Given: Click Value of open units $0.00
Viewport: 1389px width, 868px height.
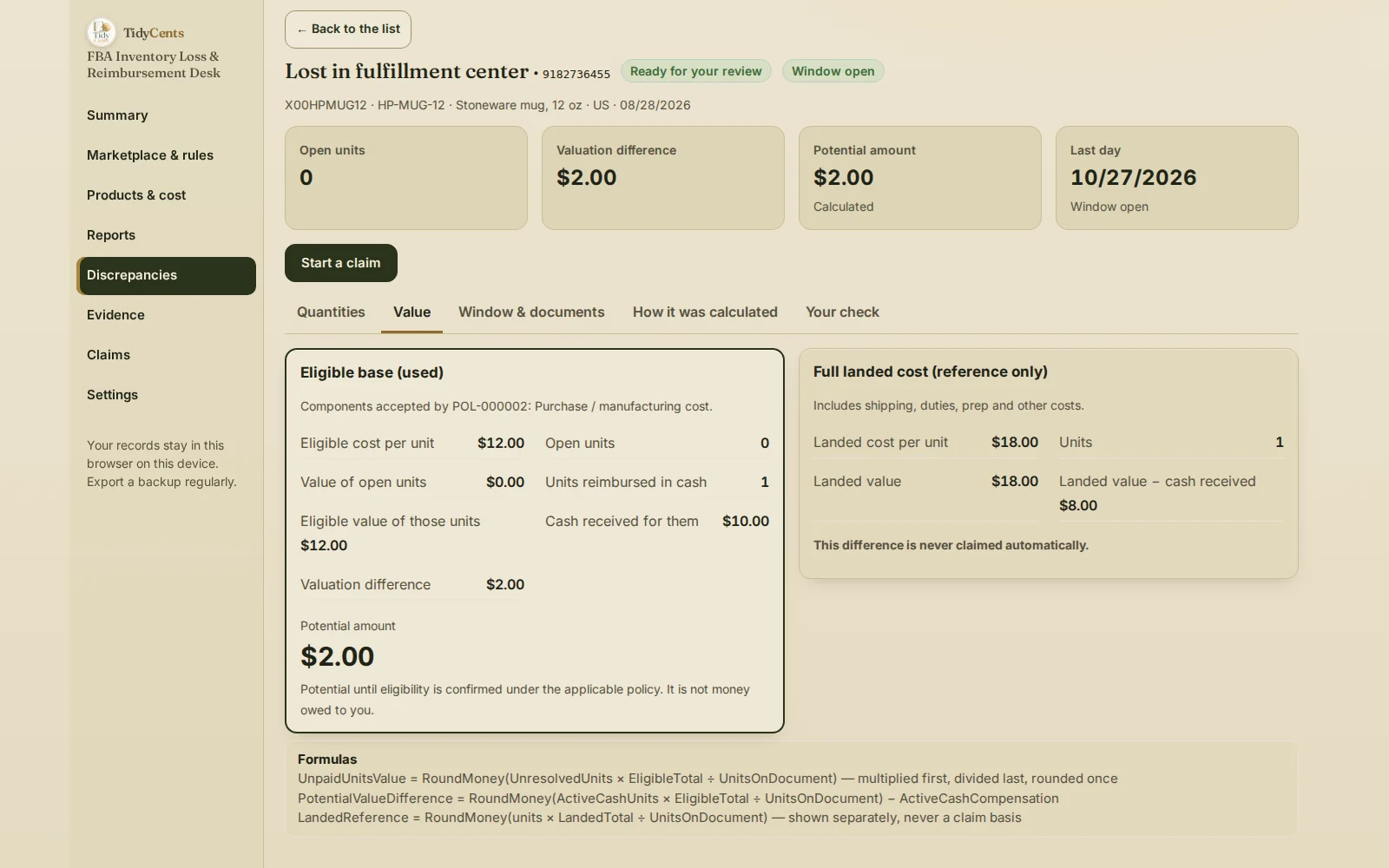Looking at the screenshot, I should pos(412,482).
